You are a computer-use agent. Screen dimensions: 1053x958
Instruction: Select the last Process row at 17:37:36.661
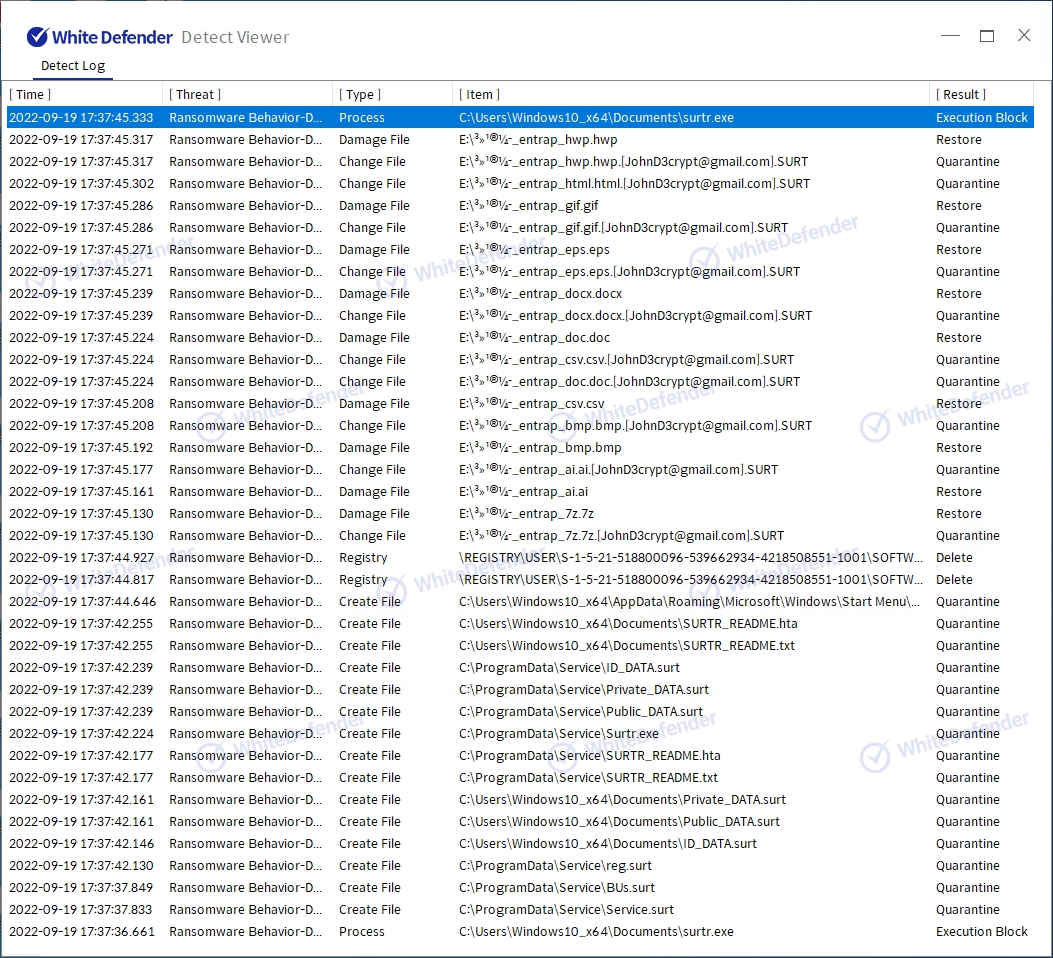tap(520, 932)
